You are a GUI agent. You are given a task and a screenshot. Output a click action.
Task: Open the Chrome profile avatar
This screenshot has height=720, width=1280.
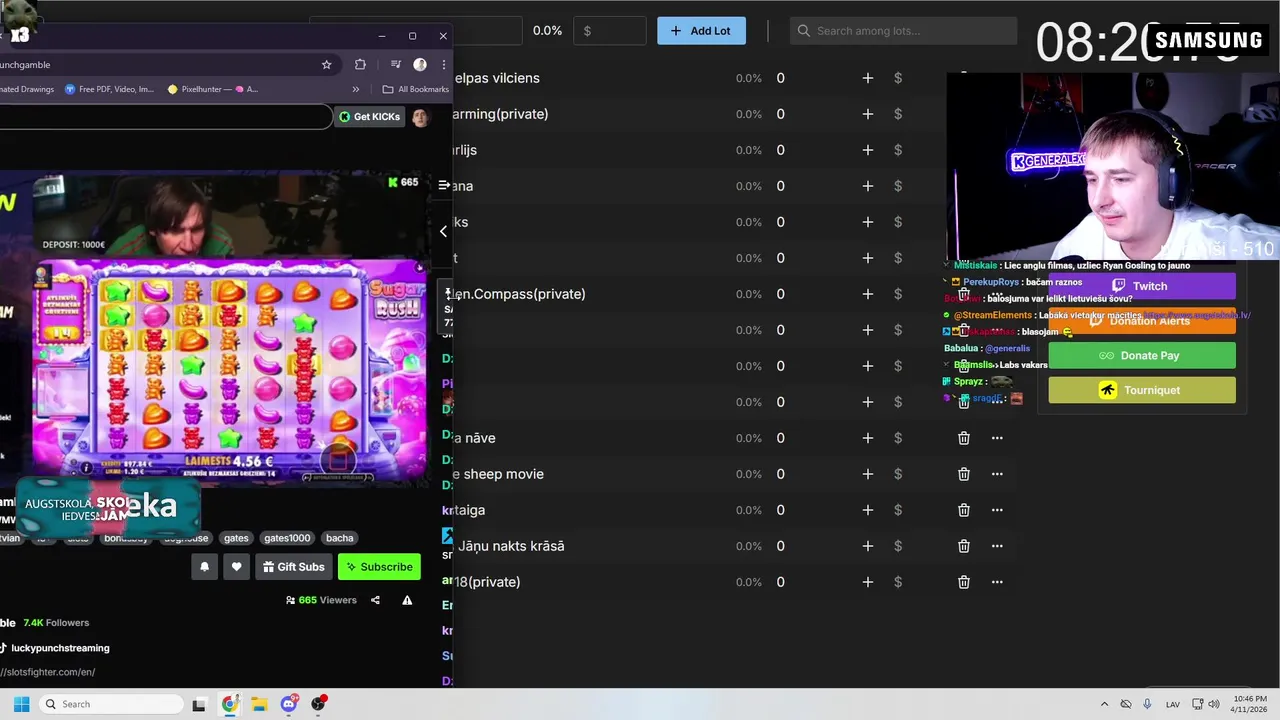pyautogui.click(x=420, y=65)
